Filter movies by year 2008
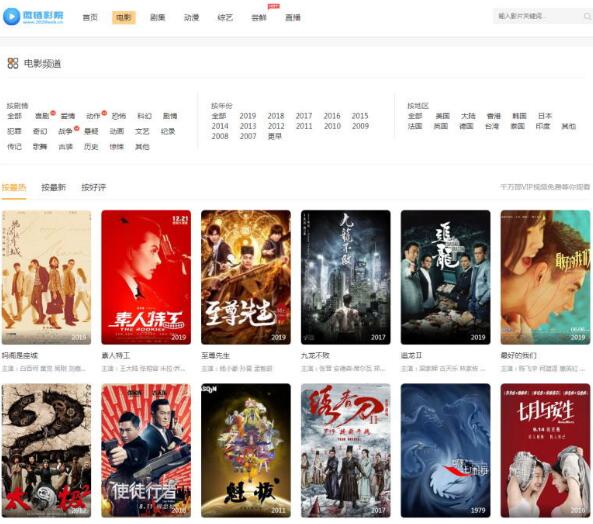The width and height of the screenshot is (593, 524). point(220,136)
